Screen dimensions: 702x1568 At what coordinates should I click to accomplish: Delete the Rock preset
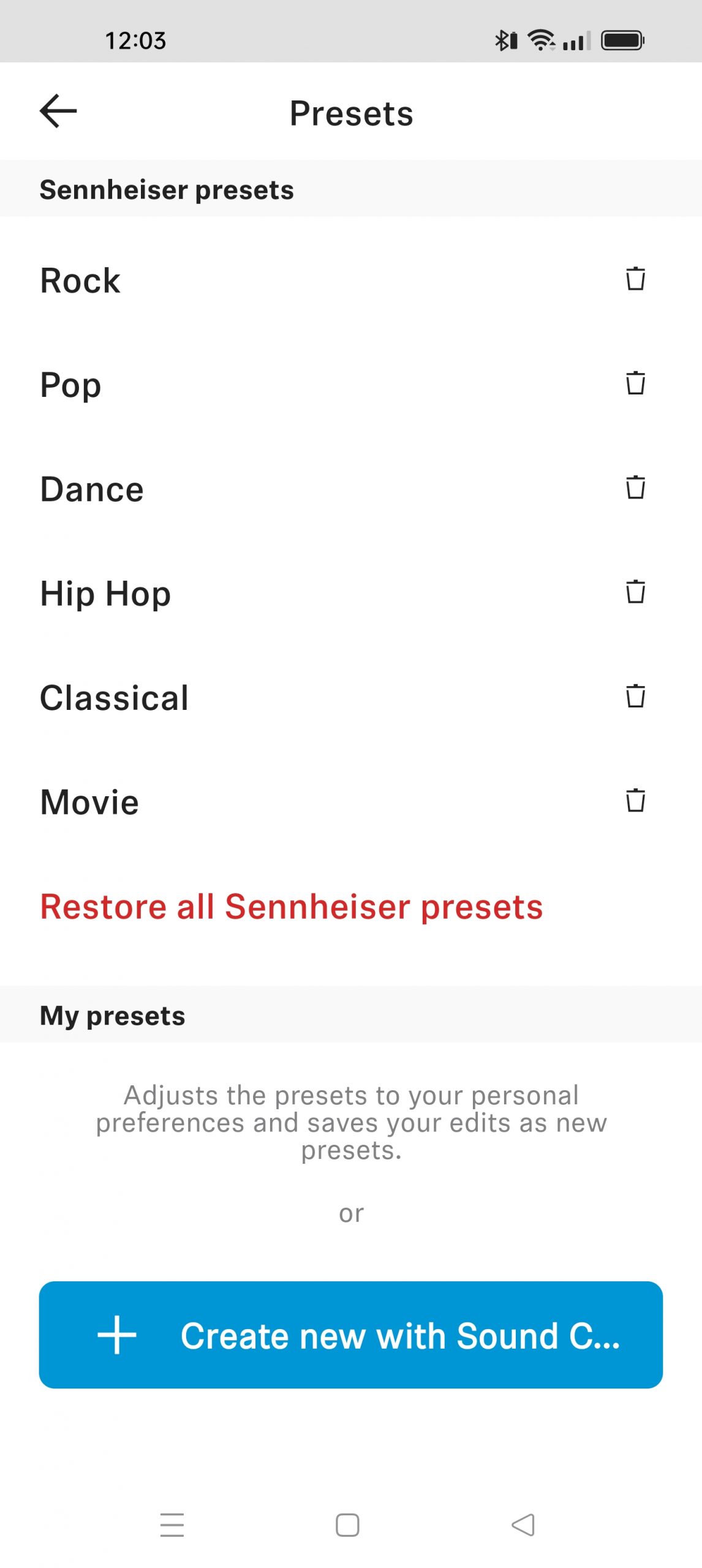[635, 279]
